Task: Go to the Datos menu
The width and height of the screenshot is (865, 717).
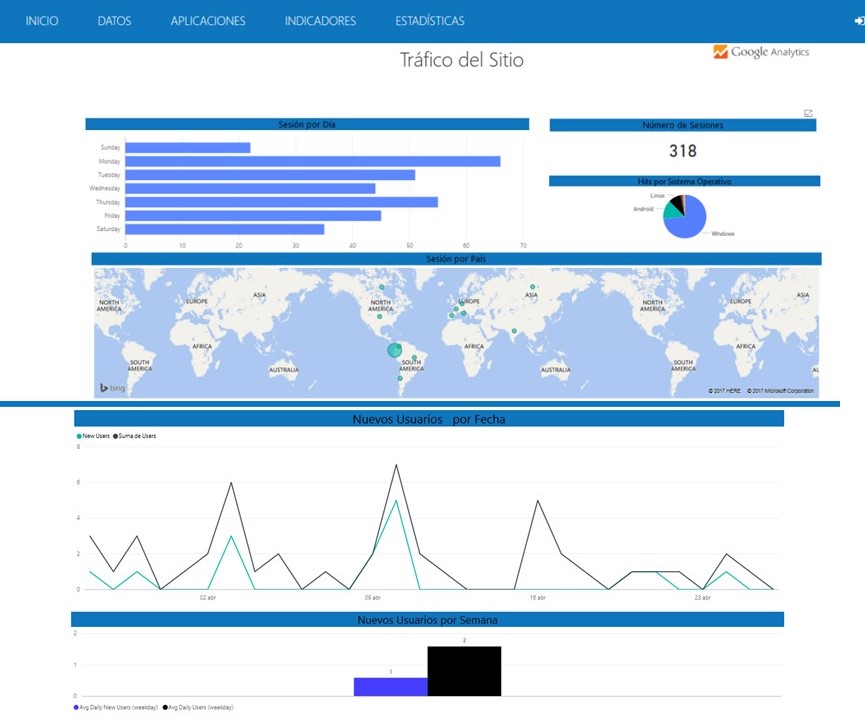Action: click(114, 21)
